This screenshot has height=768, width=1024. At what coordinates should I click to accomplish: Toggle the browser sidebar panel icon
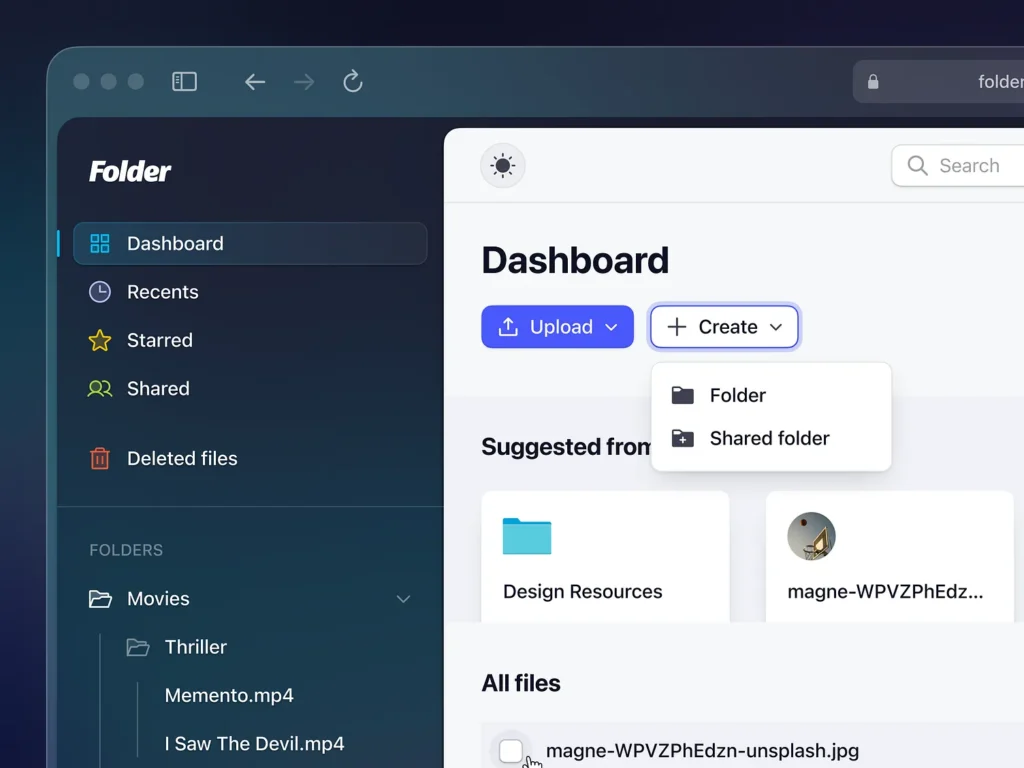click(x=184, y=82)
